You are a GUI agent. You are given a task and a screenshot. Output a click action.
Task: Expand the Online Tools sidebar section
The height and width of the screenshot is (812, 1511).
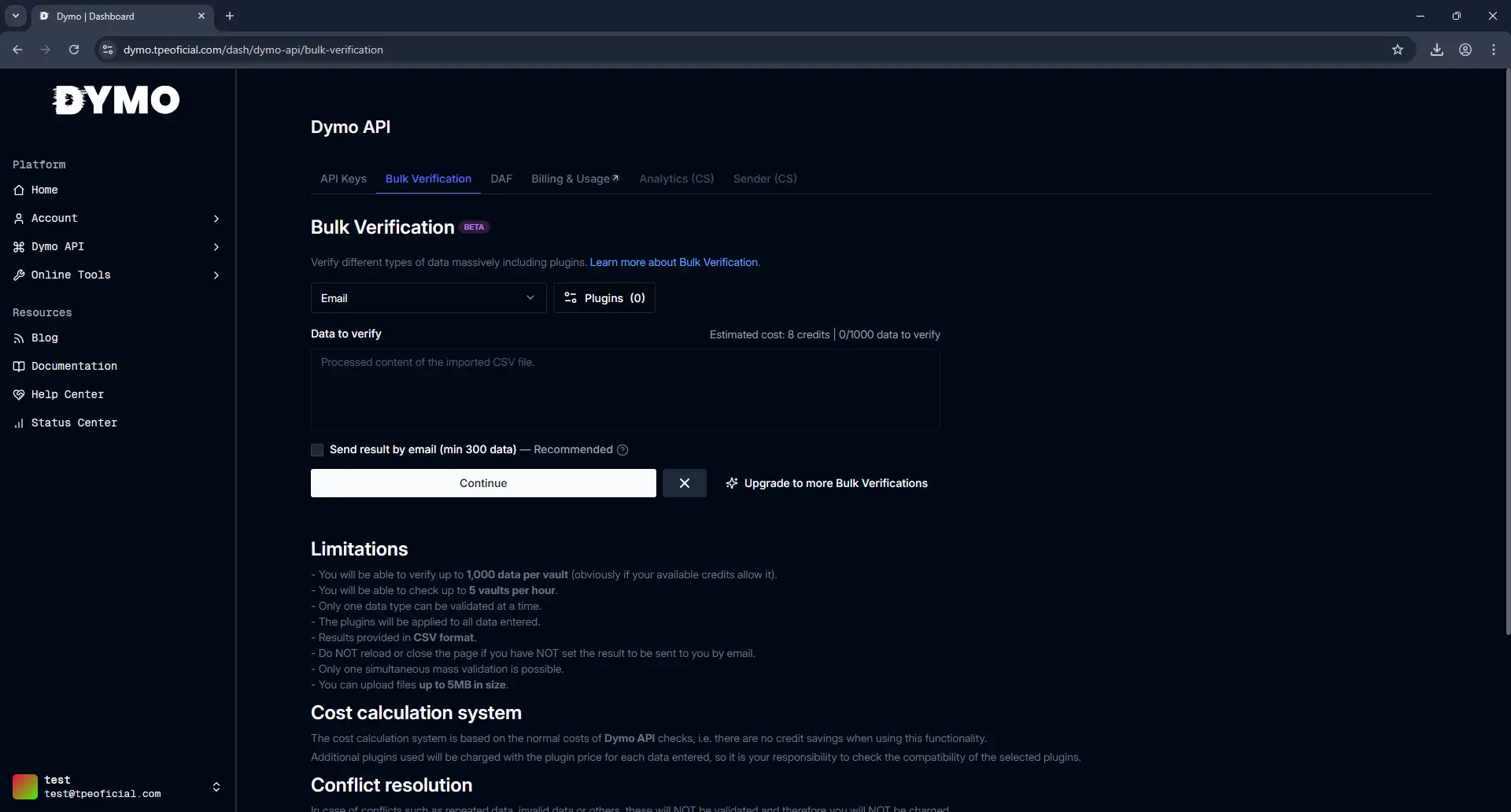point(116,275)
